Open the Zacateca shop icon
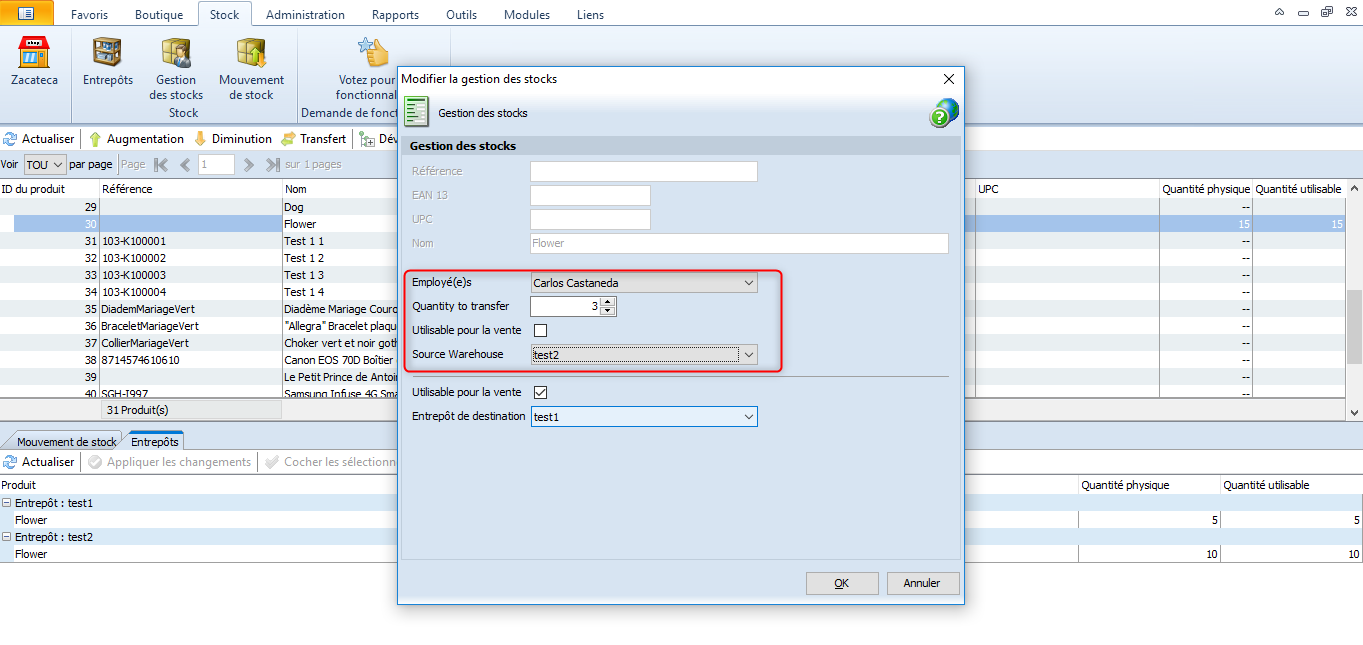1363x645 pixels. 34,53
